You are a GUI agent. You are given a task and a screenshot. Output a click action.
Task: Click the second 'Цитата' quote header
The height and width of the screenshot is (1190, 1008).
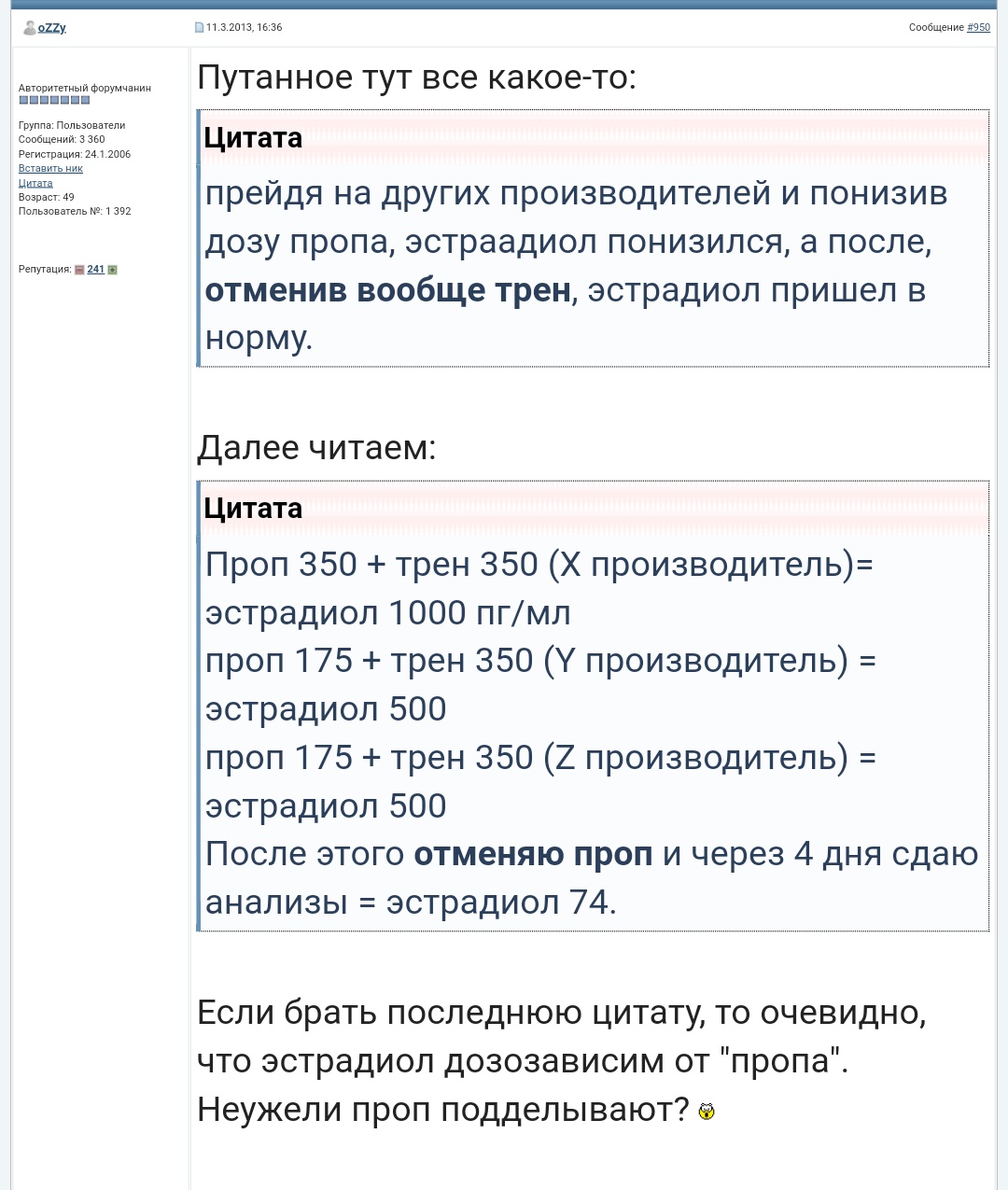point(253,509)
